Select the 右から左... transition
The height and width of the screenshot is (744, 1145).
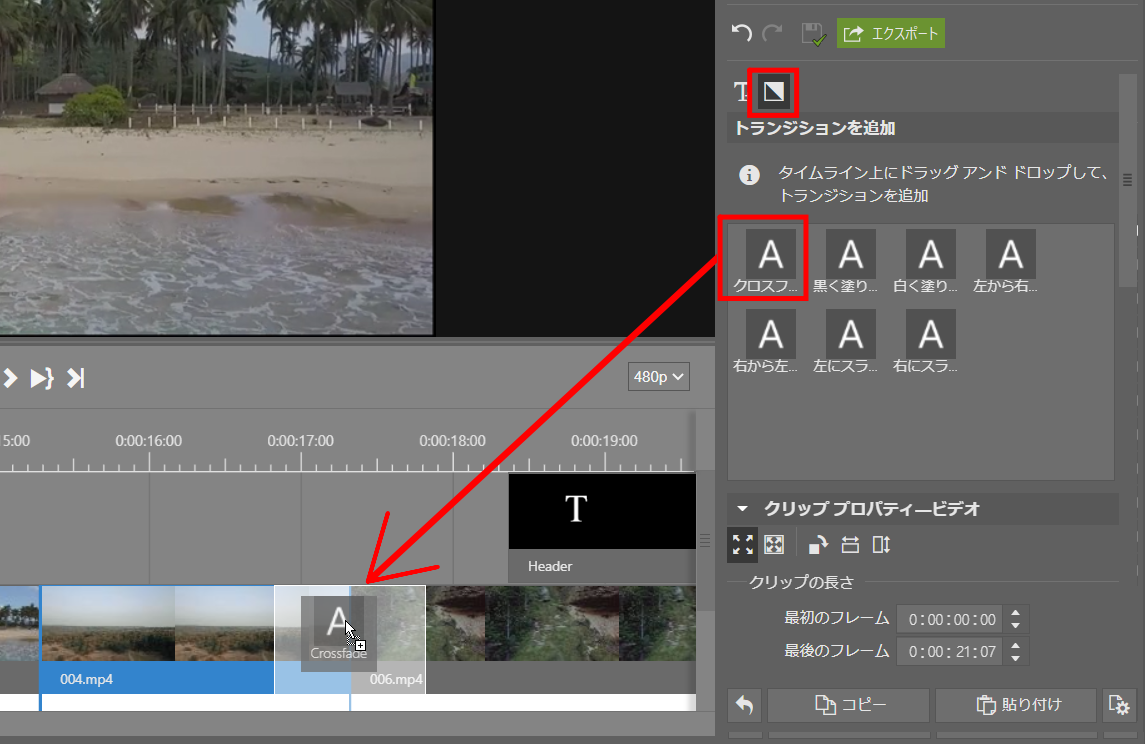(x=765, y=342)
